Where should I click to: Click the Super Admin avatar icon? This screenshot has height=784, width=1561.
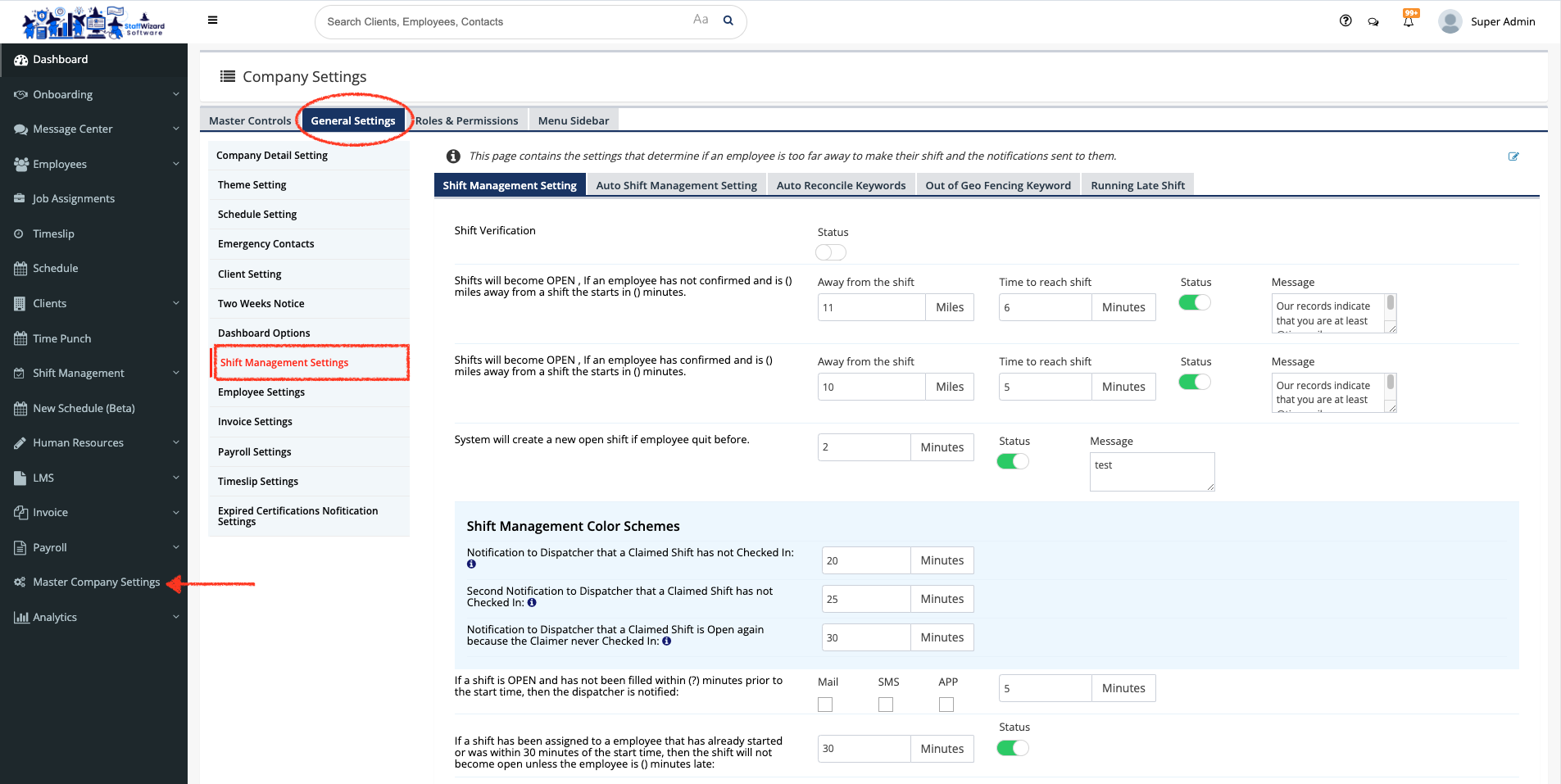(1450, 21)
